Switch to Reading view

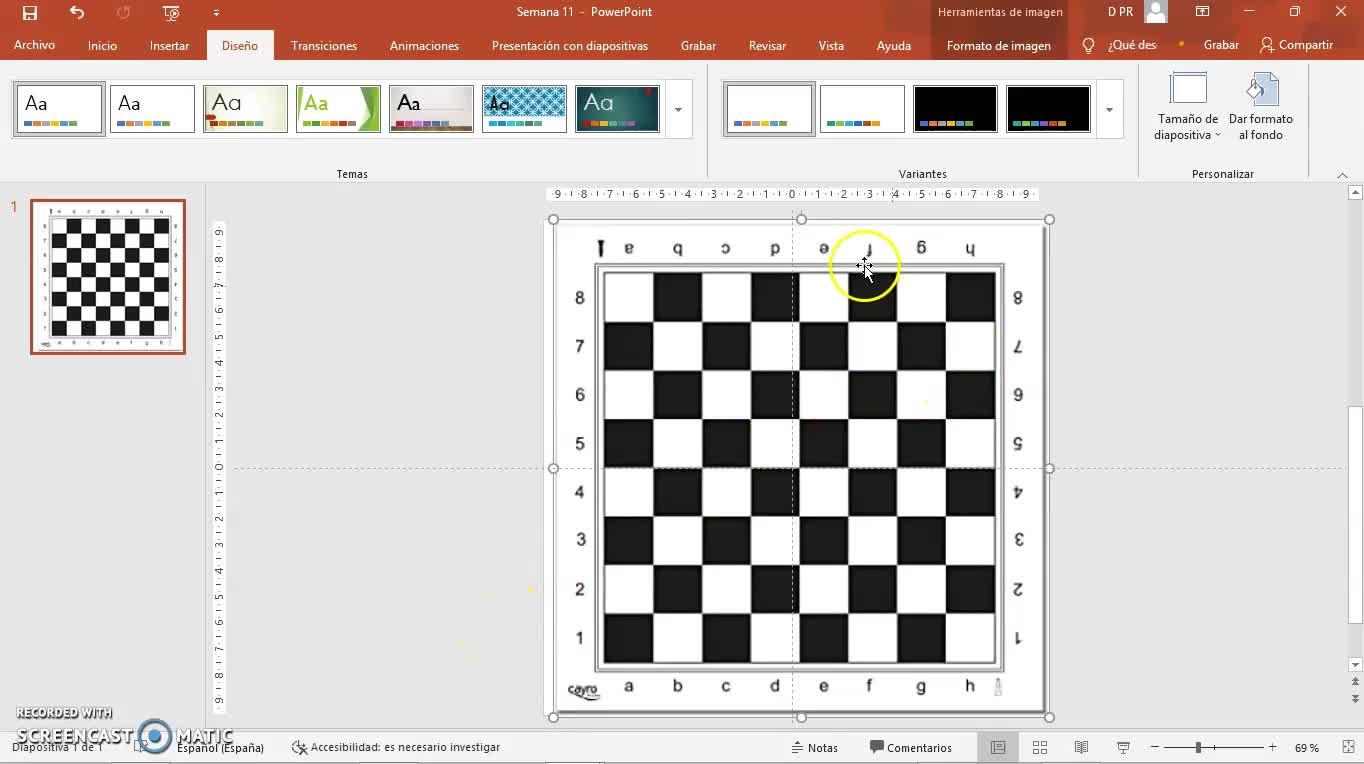click(x=1081, y=747)
